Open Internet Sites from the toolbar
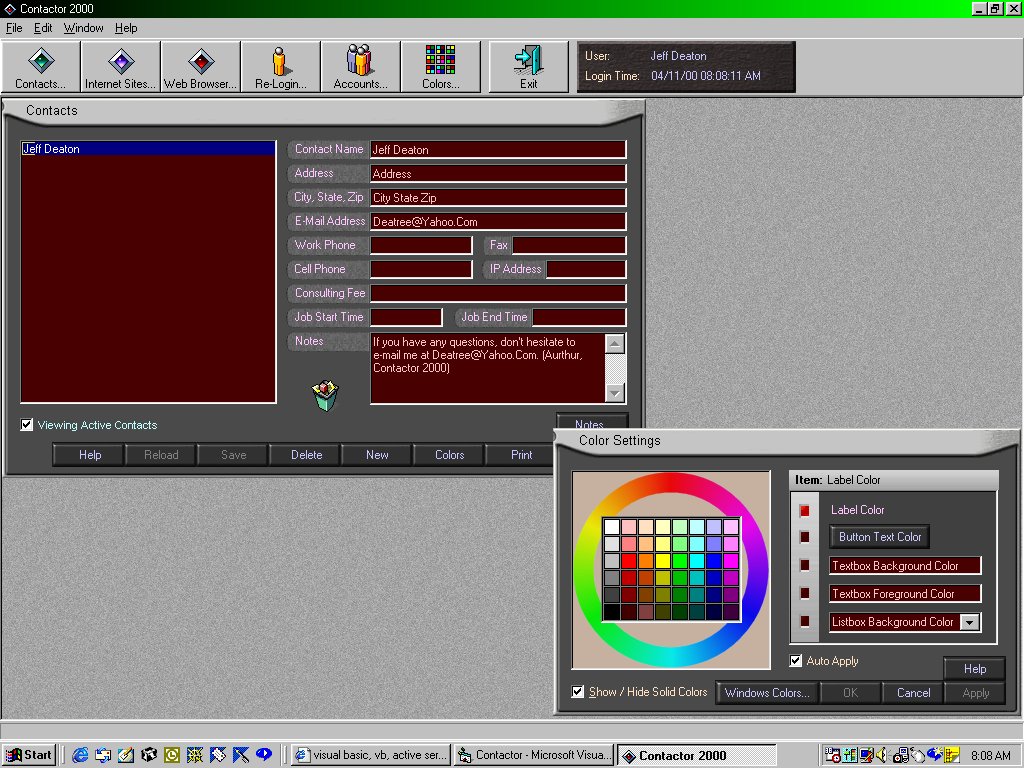This screenshot has height=768, width=1024. pyautogui.click(x=121, y=67)
